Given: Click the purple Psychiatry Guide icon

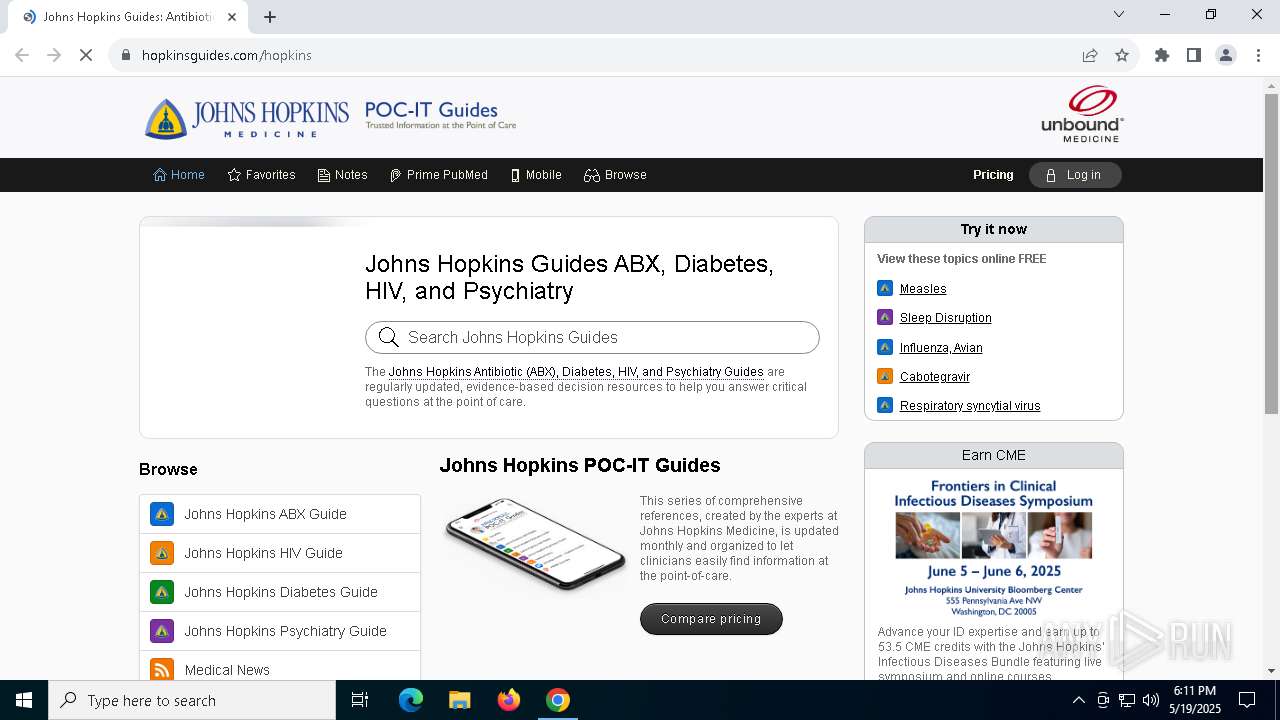Looking at the screenshot, I should [162, 631].
